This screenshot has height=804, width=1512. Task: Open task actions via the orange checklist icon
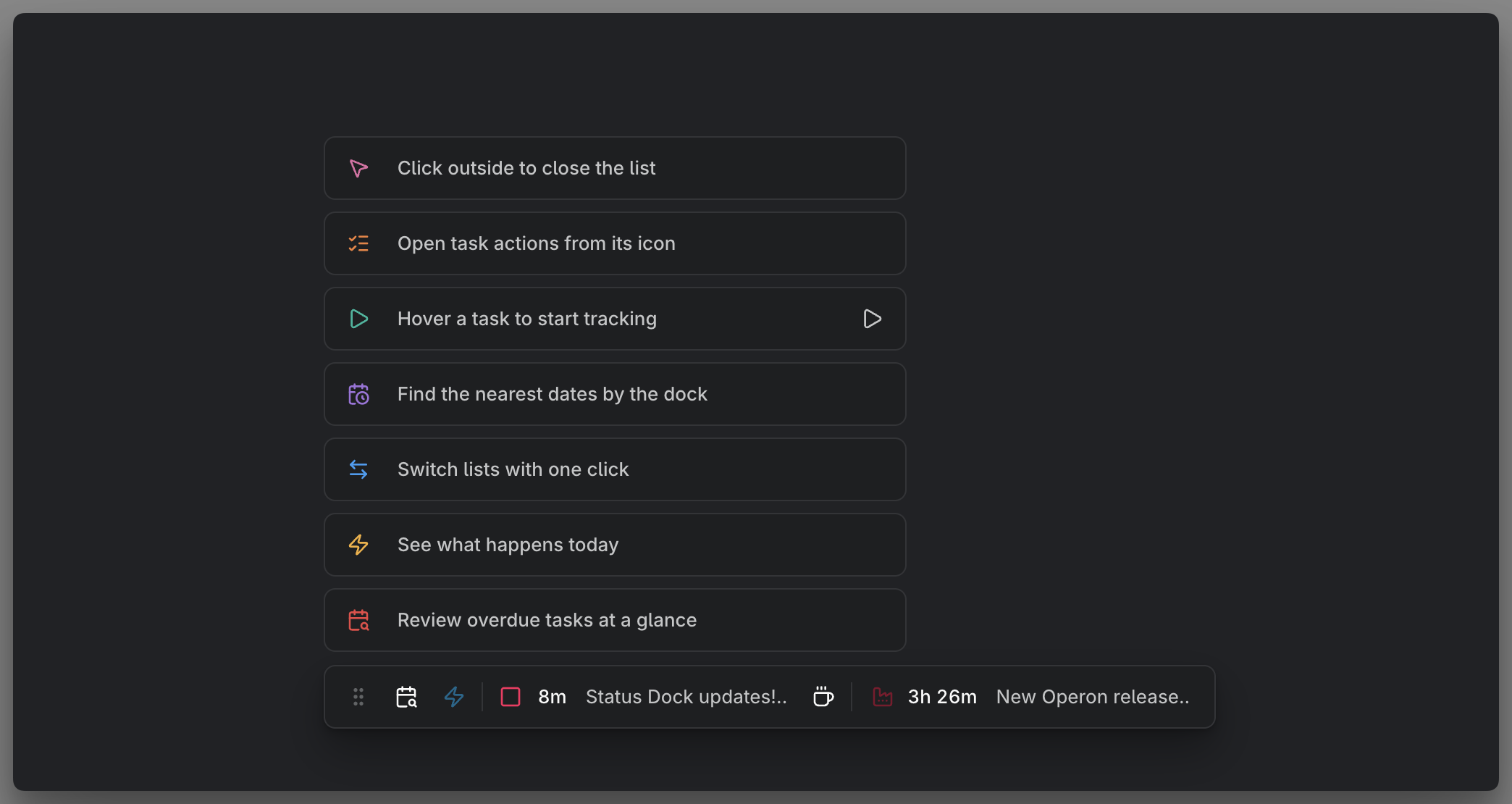point(358,243)
